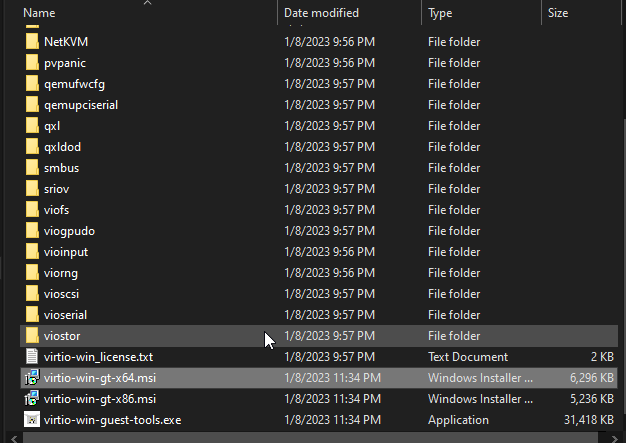
Task: Click the 2 KB size value
Action: click(602, 357)
